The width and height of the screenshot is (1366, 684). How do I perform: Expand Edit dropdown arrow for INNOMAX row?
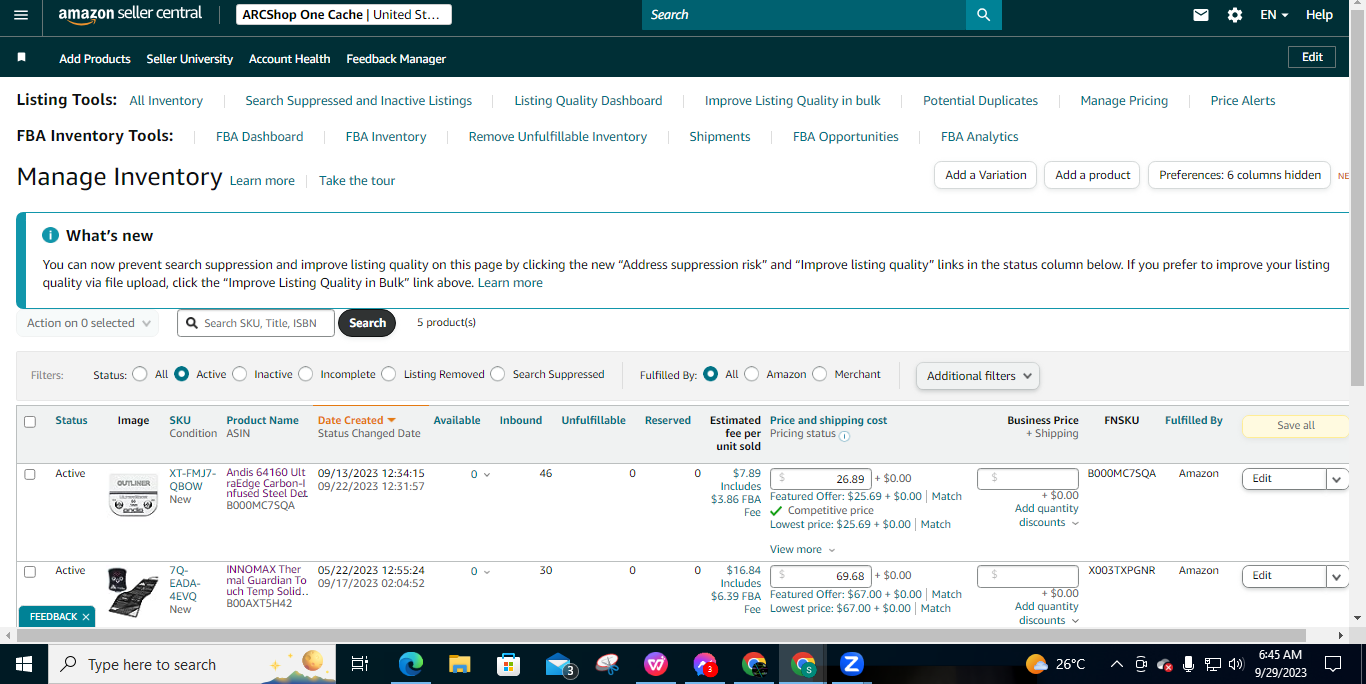[1338, 576]
